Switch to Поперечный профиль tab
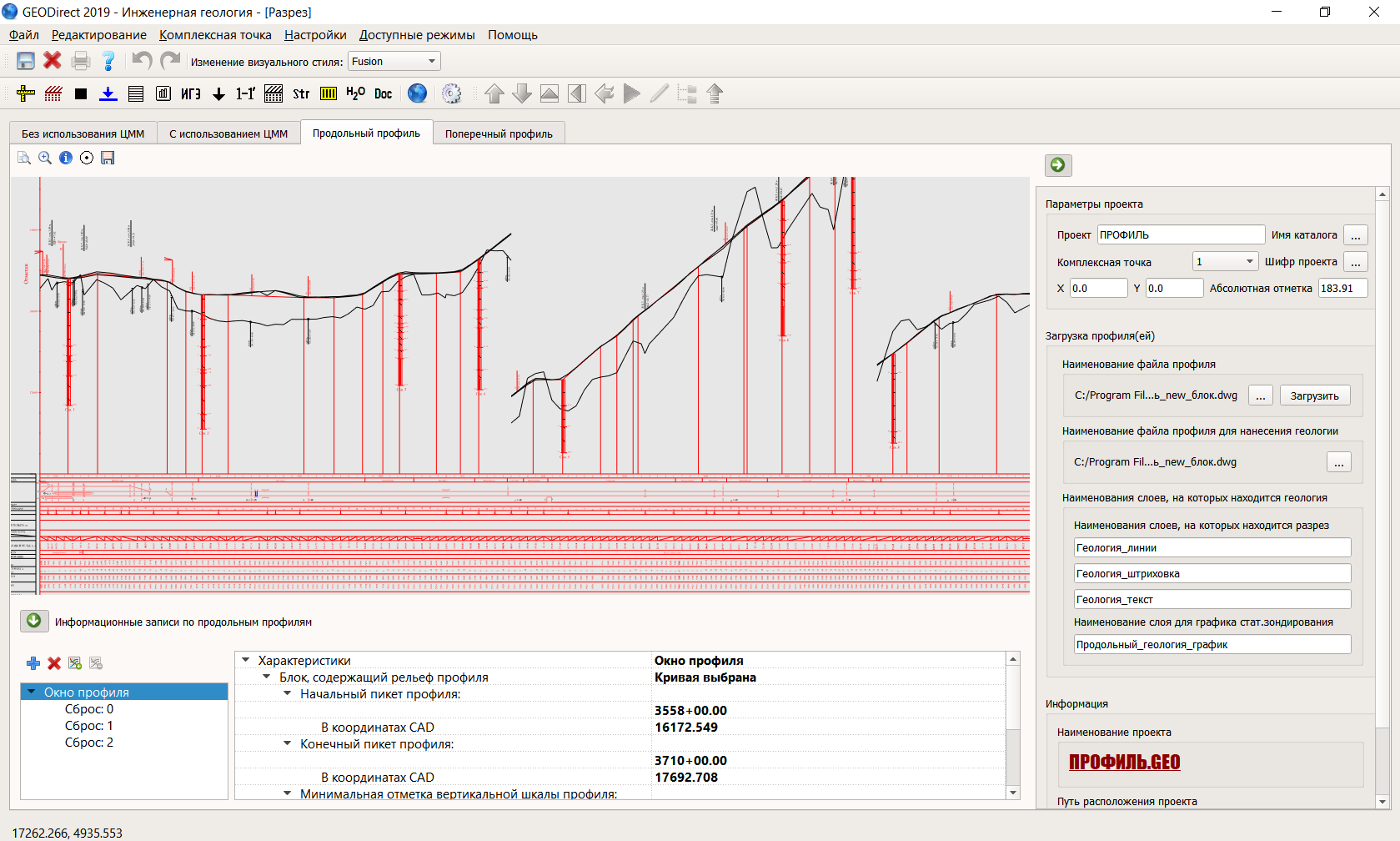Viewport: 1400px width, 841px height. pyautogui.click(x=499, y=133)
